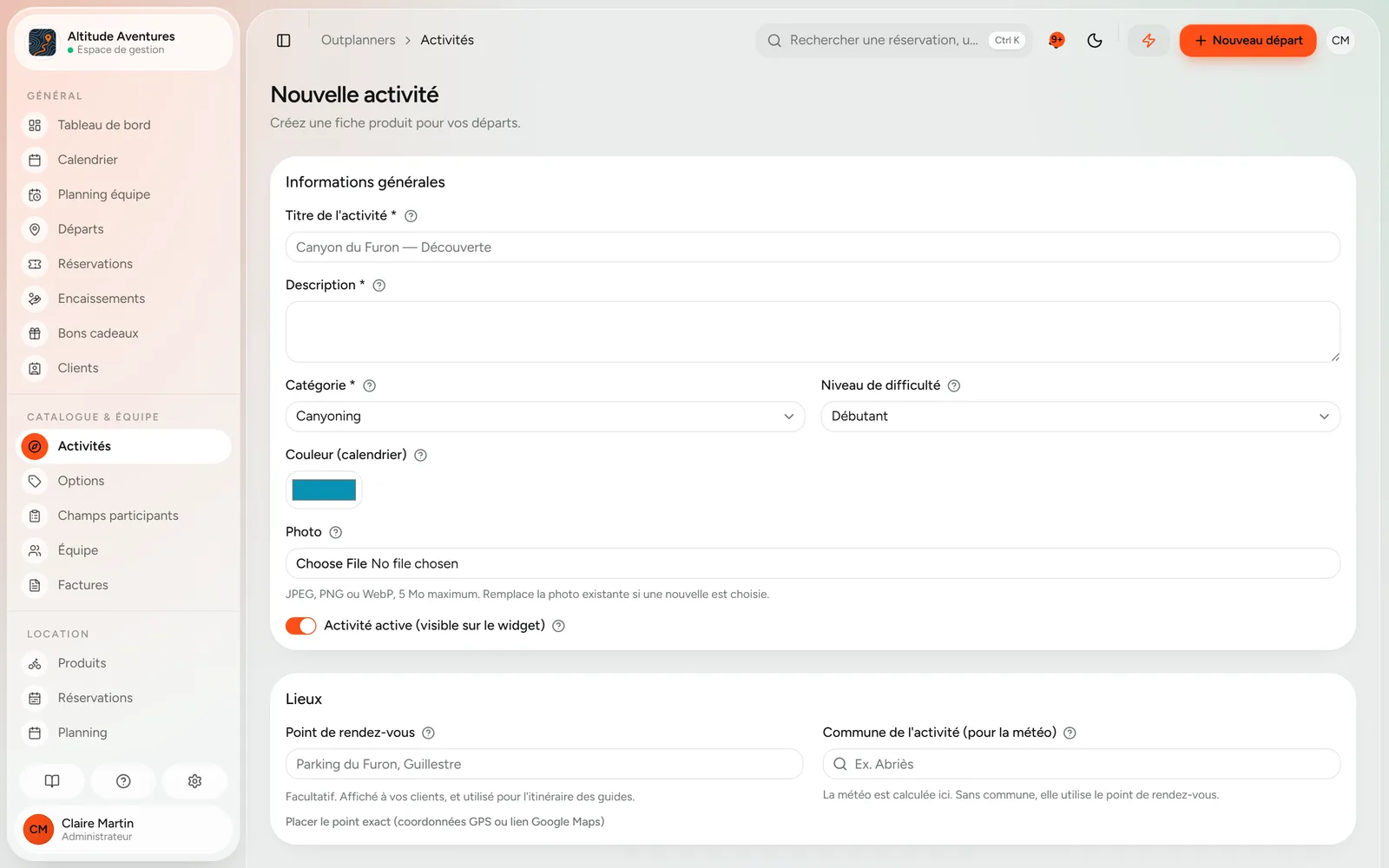The height and width of the screenshot is (868, 1389).
Task: Open Factures in the sidebar
Action: tap(123, 585)
